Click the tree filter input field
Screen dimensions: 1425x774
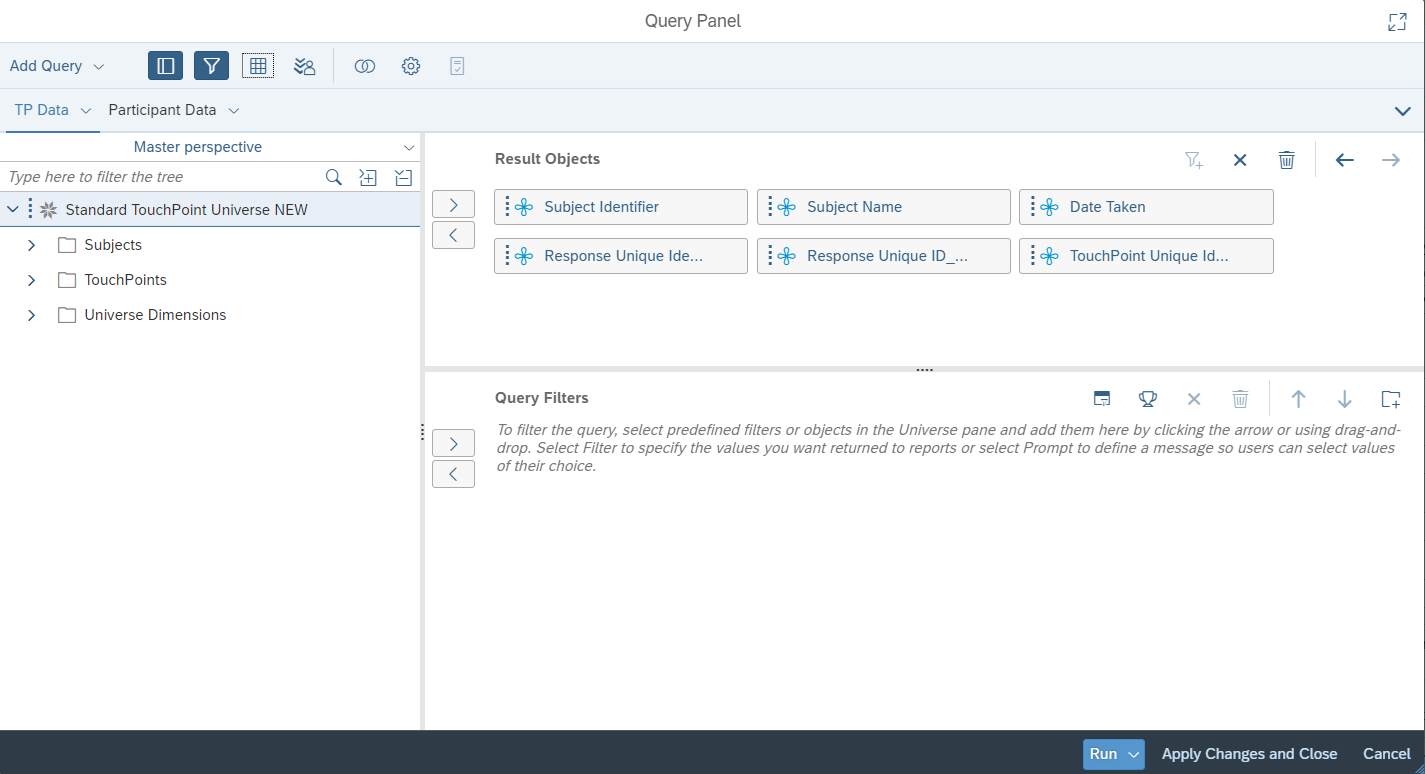[x=162, y=177]
